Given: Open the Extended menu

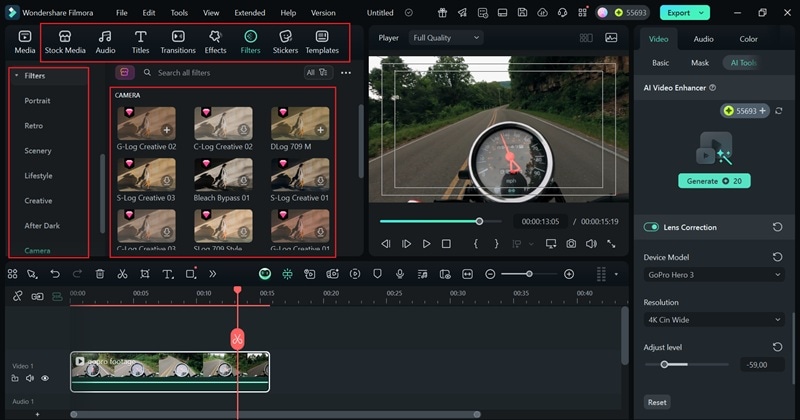Looking at the screenshot, I should coord(249,13).
